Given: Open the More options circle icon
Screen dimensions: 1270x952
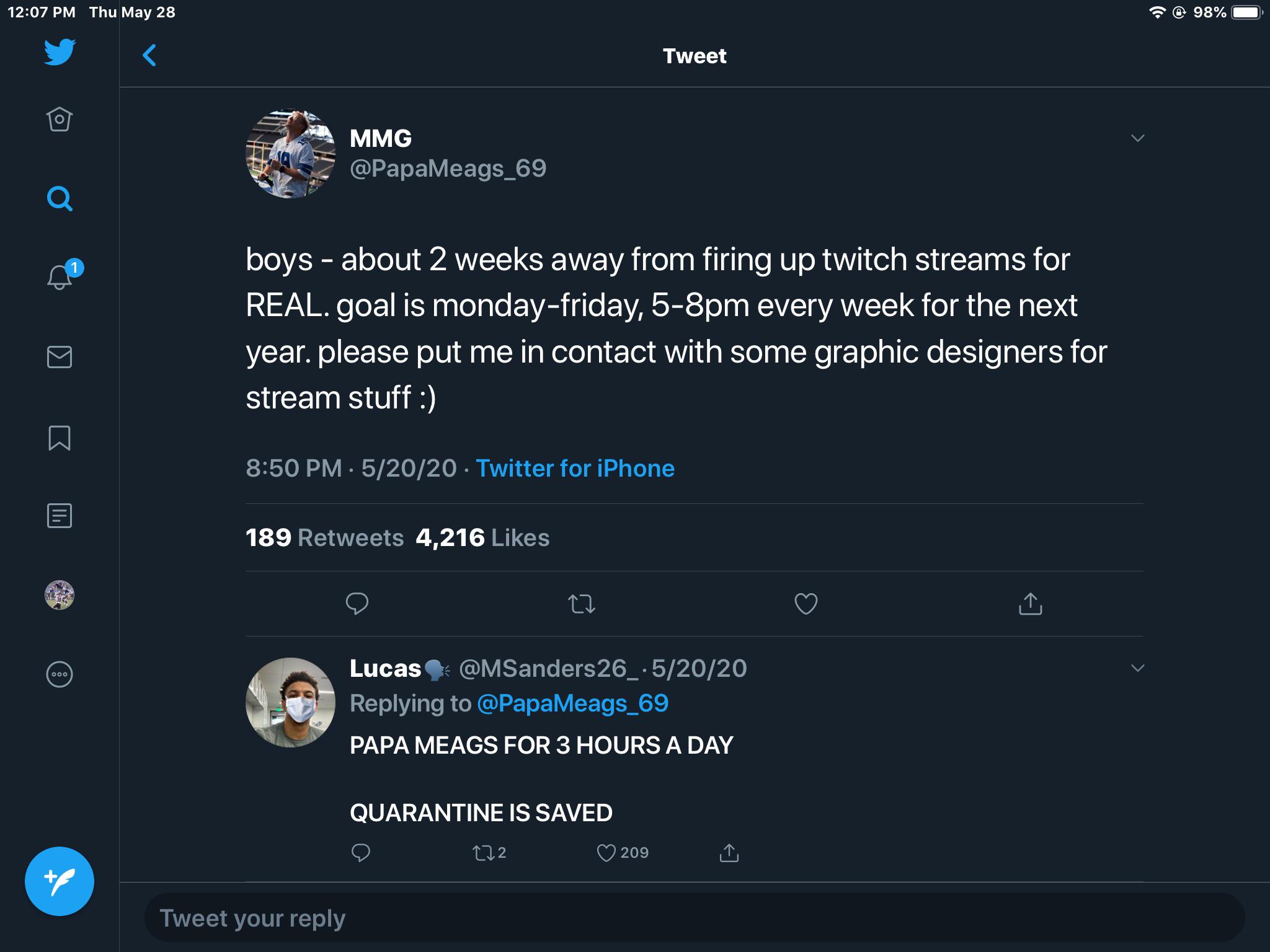Looking at the screenshot, I should (x=60, y=674).
